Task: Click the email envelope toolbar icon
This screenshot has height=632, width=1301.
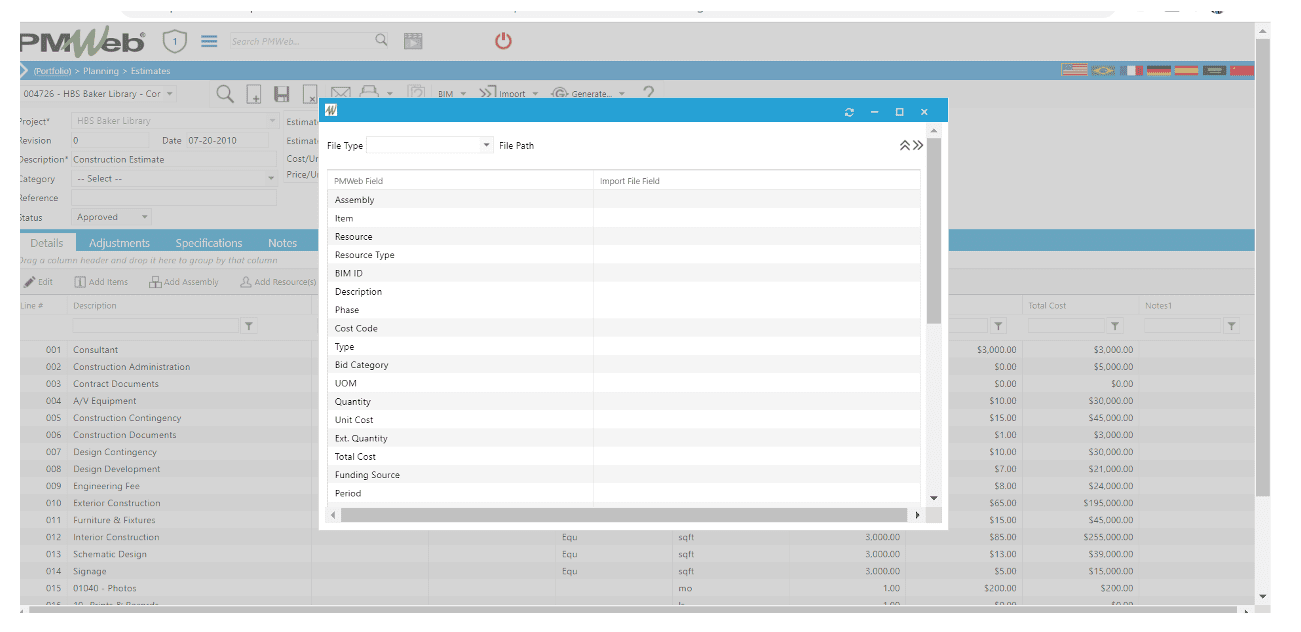Action: click(341, 92)
